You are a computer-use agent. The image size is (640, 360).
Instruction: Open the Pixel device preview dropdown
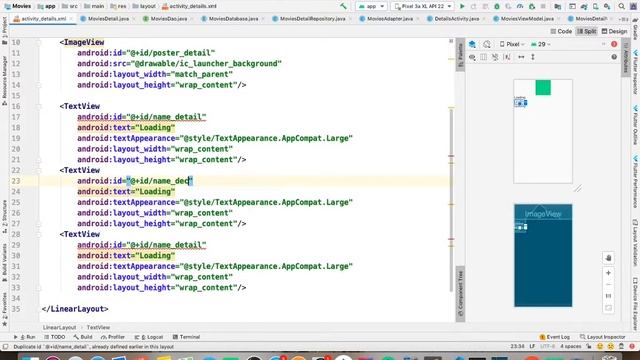[512, 44]
